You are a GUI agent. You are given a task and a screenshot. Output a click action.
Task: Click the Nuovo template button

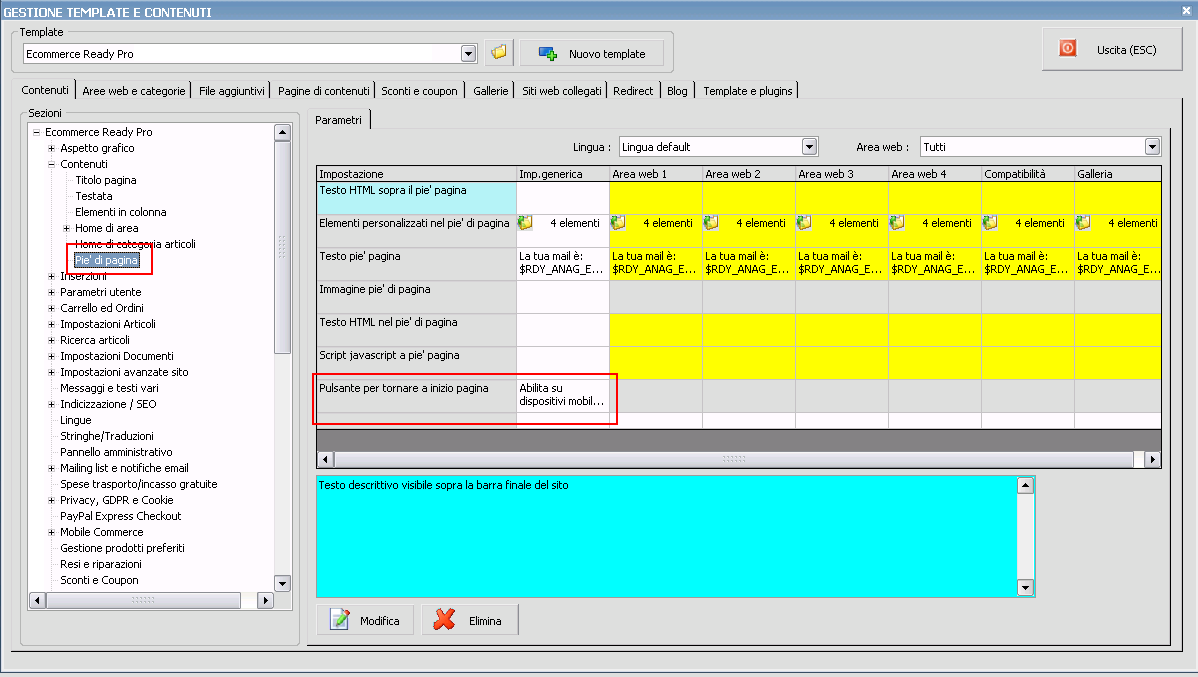coord(592,53)
